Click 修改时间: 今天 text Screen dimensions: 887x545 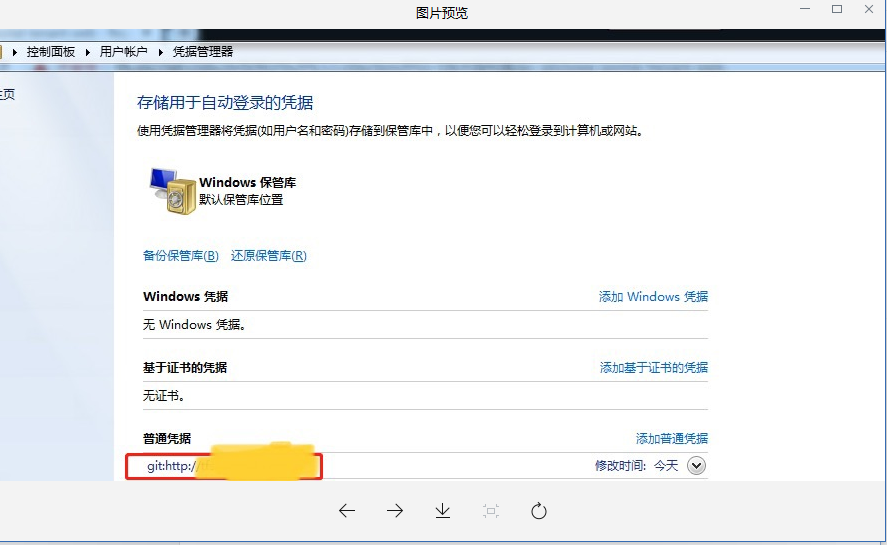[x=636, y=466]
